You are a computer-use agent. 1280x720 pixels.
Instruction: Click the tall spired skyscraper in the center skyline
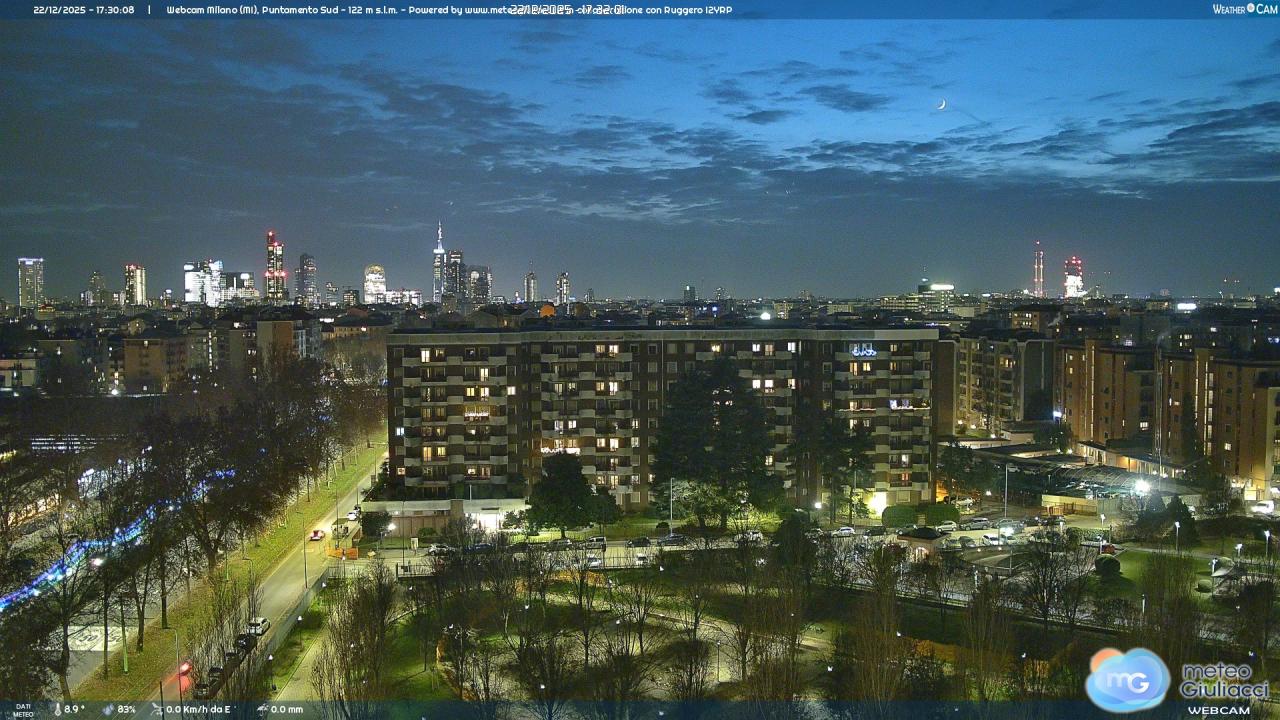click(x=438, y=262)
